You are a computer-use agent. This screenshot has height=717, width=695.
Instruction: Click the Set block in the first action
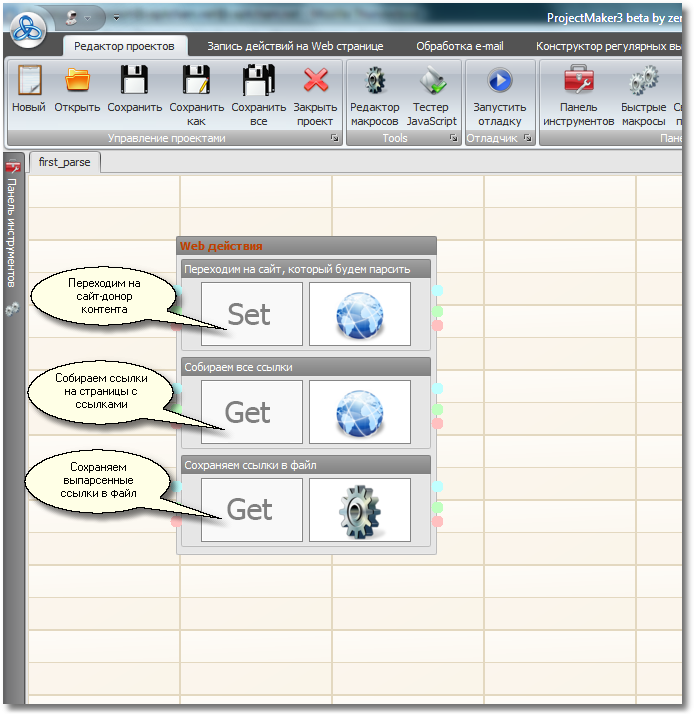251,313
